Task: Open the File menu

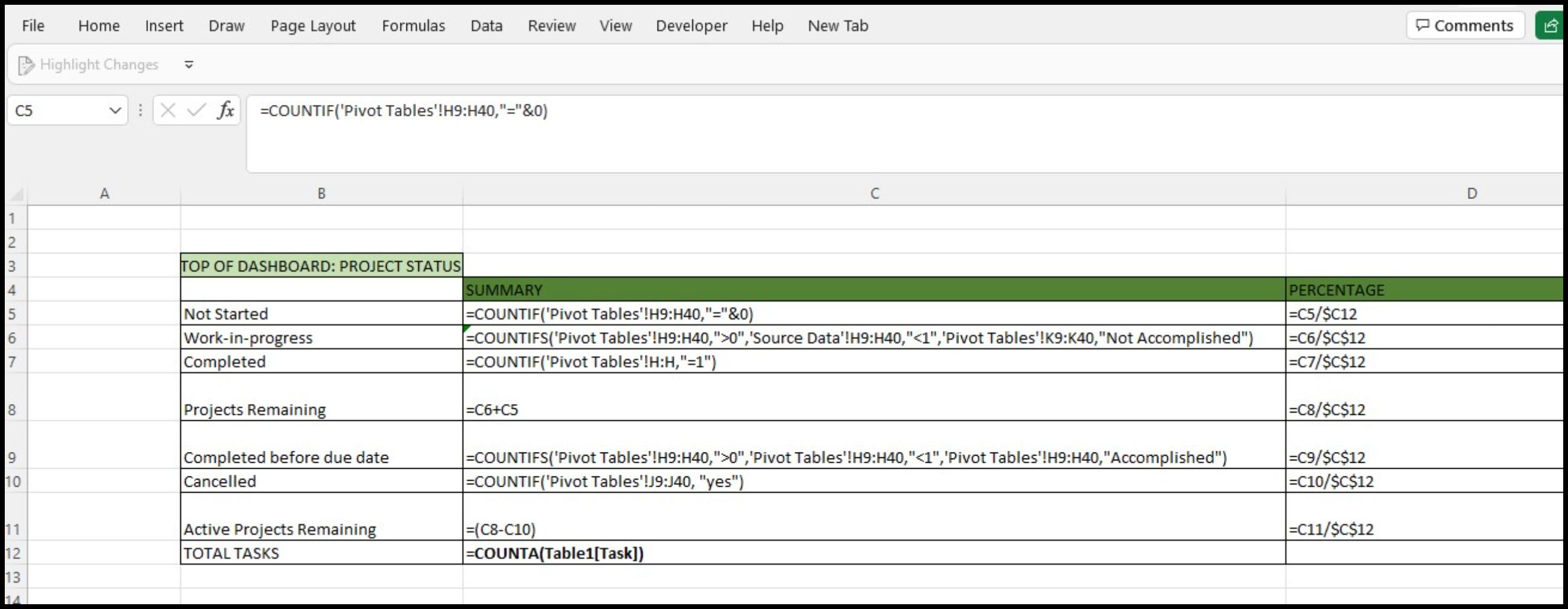Action: (33, 26)
